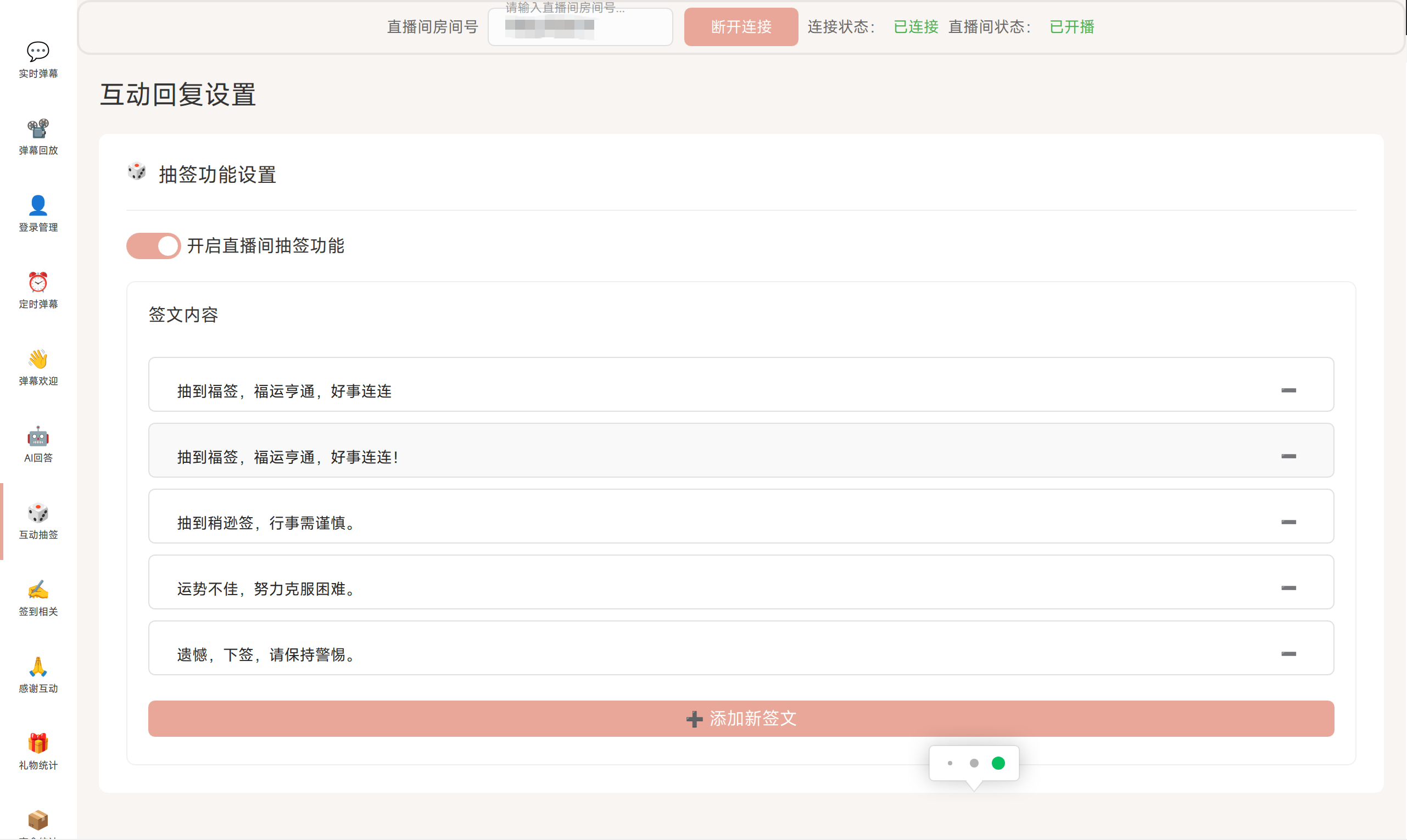This screenshot has width=1407, height=840.
Task: Click the green dot in floating popup
Action: 998,763
